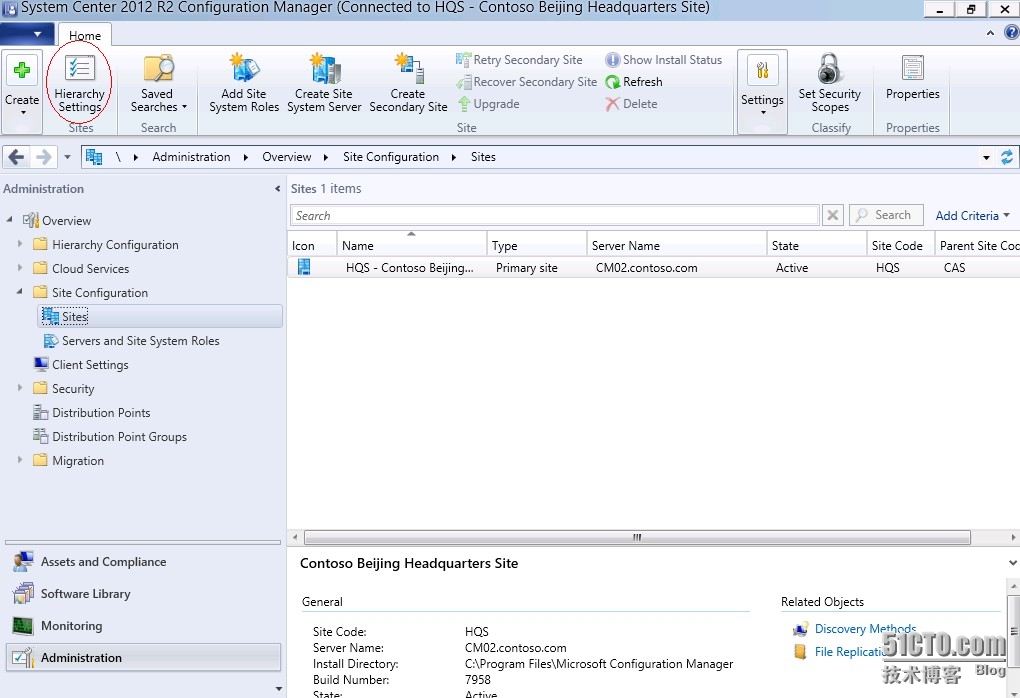Sort by the Server Name column header
Screen dimensions: 1020x698
677,245
